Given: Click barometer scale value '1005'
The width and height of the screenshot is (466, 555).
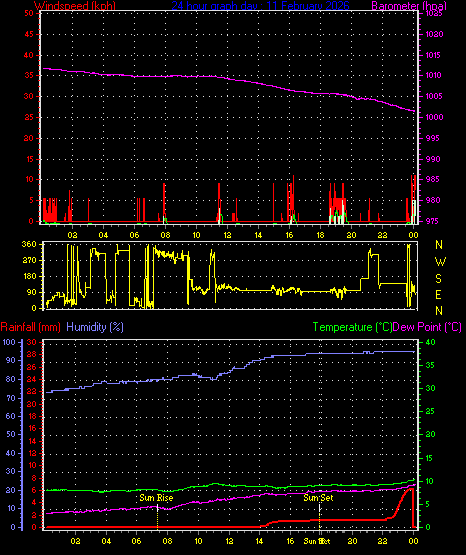Looking at the screenshot, I should (434, 96).
